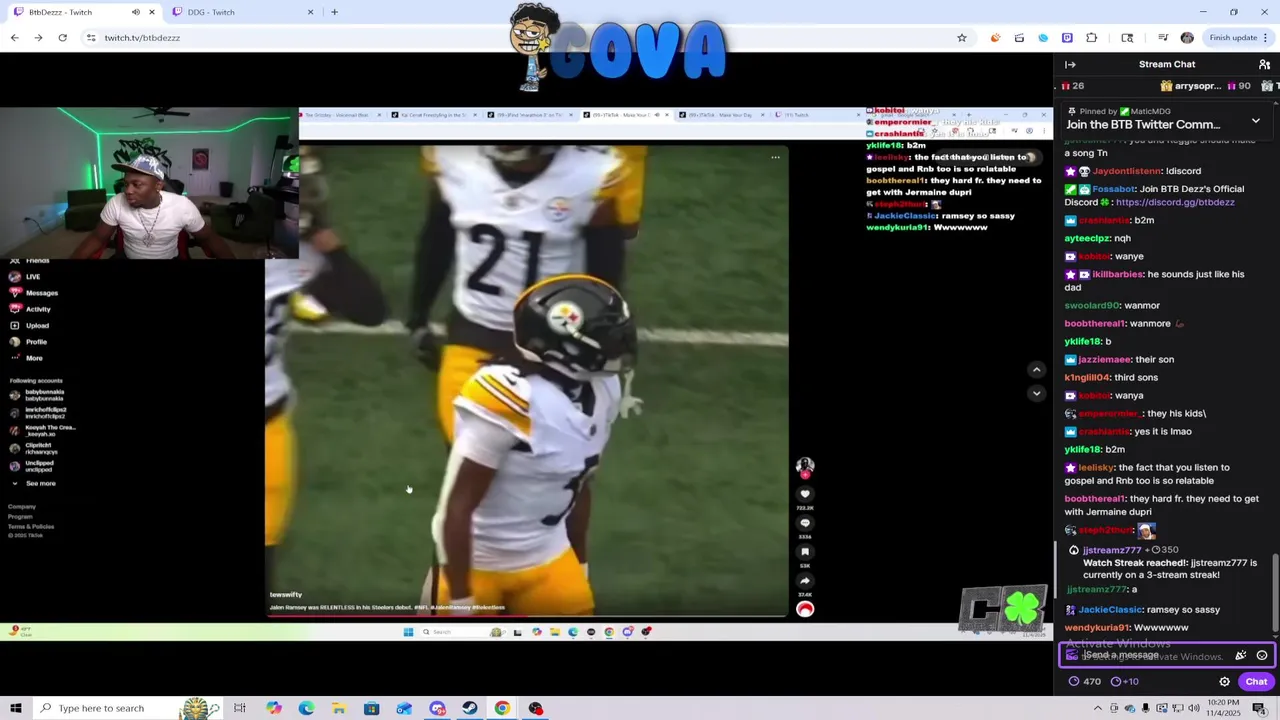Click the Finish update button
This screenshot has height=720, width=1280.
click(x=1239, y=38)
